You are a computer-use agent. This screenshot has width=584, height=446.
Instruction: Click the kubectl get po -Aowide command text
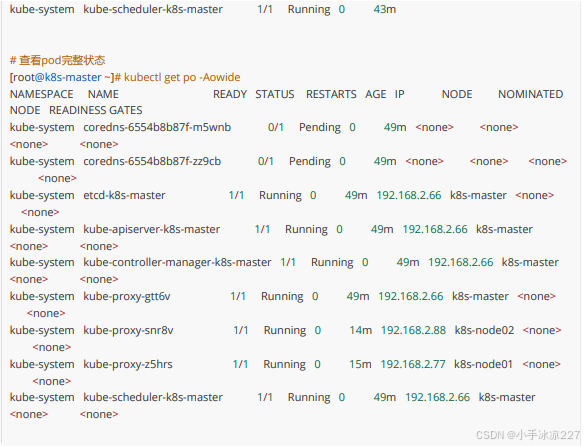pos(182,77)
